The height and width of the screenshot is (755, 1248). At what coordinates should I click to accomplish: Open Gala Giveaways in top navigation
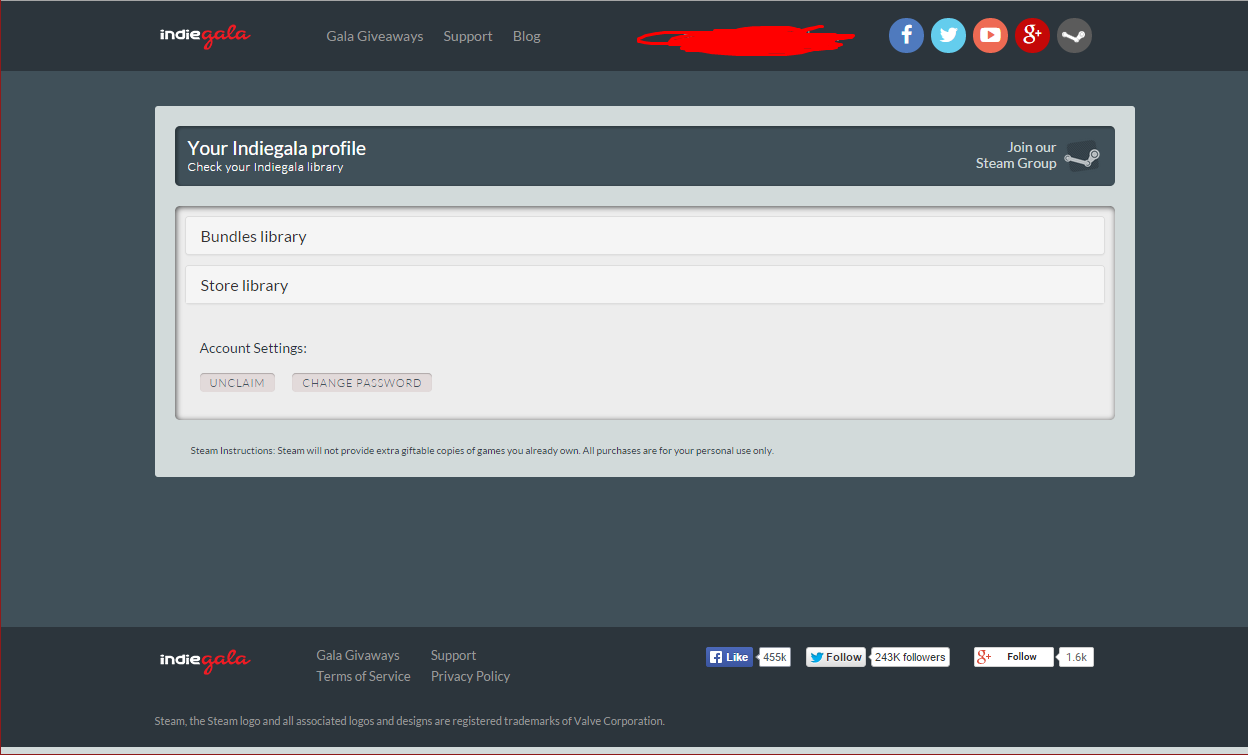point(374,36)
